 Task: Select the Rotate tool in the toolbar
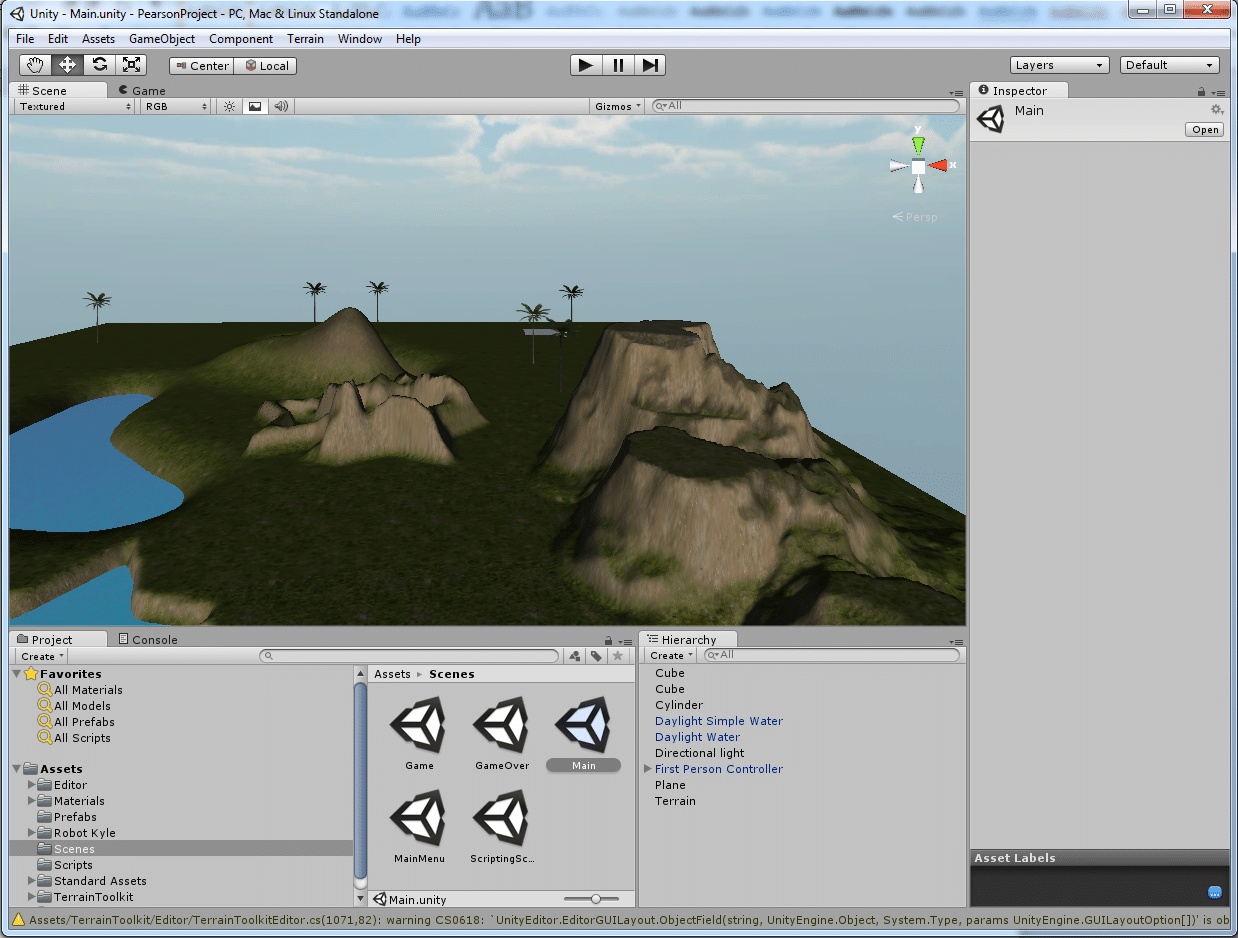(x=100, y=65)
